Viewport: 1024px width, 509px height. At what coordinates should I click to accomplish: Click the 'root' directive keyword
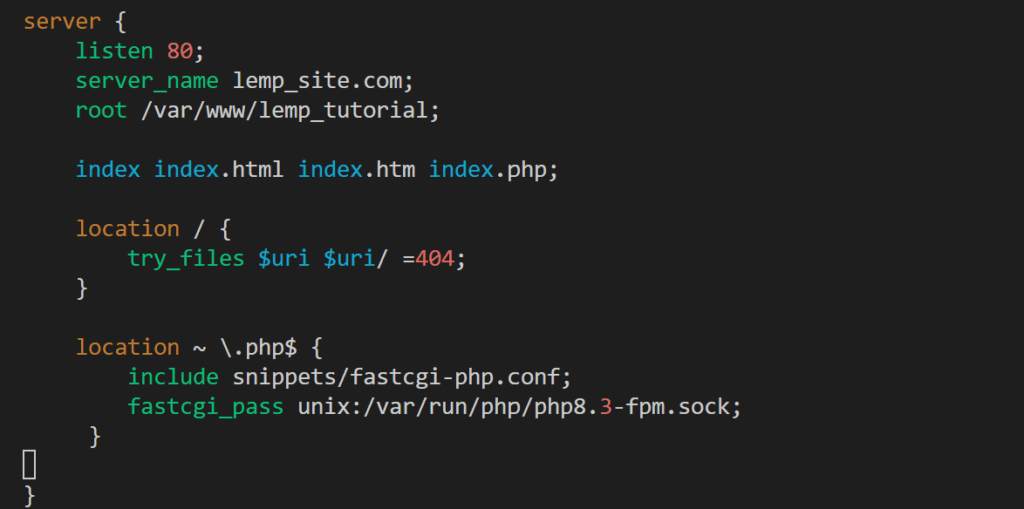point(101,110)
